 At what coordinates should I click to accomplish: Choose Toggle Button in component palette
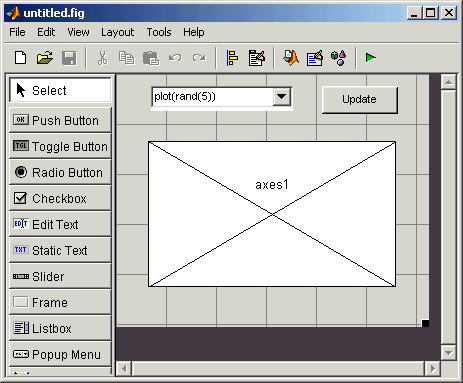click(x=60, y=146)
